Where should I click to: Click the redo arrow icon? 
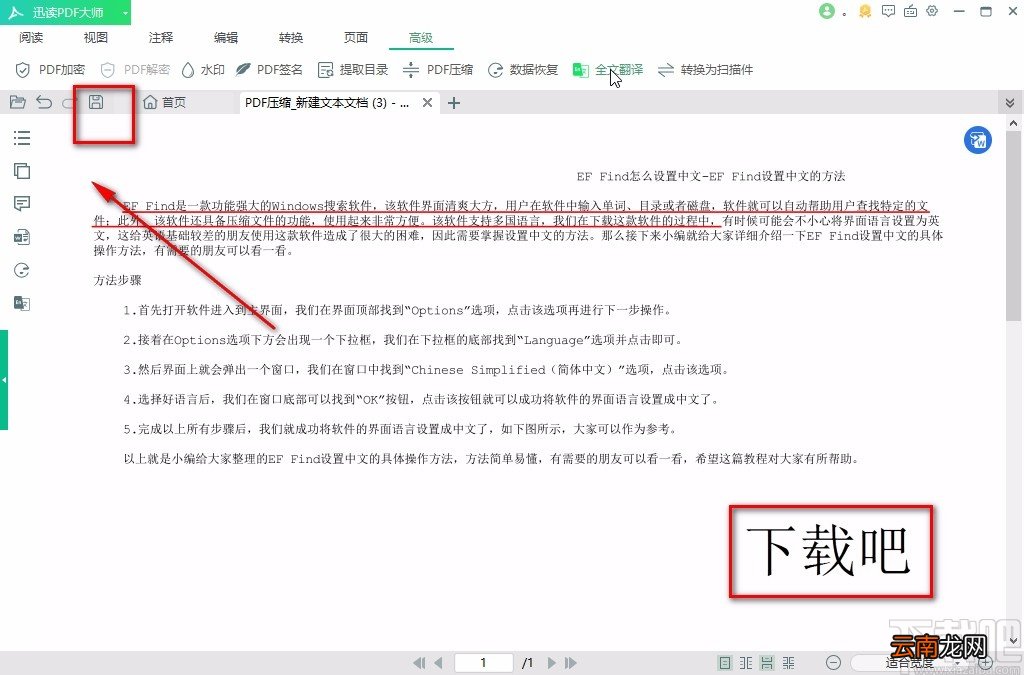[69, 102]
